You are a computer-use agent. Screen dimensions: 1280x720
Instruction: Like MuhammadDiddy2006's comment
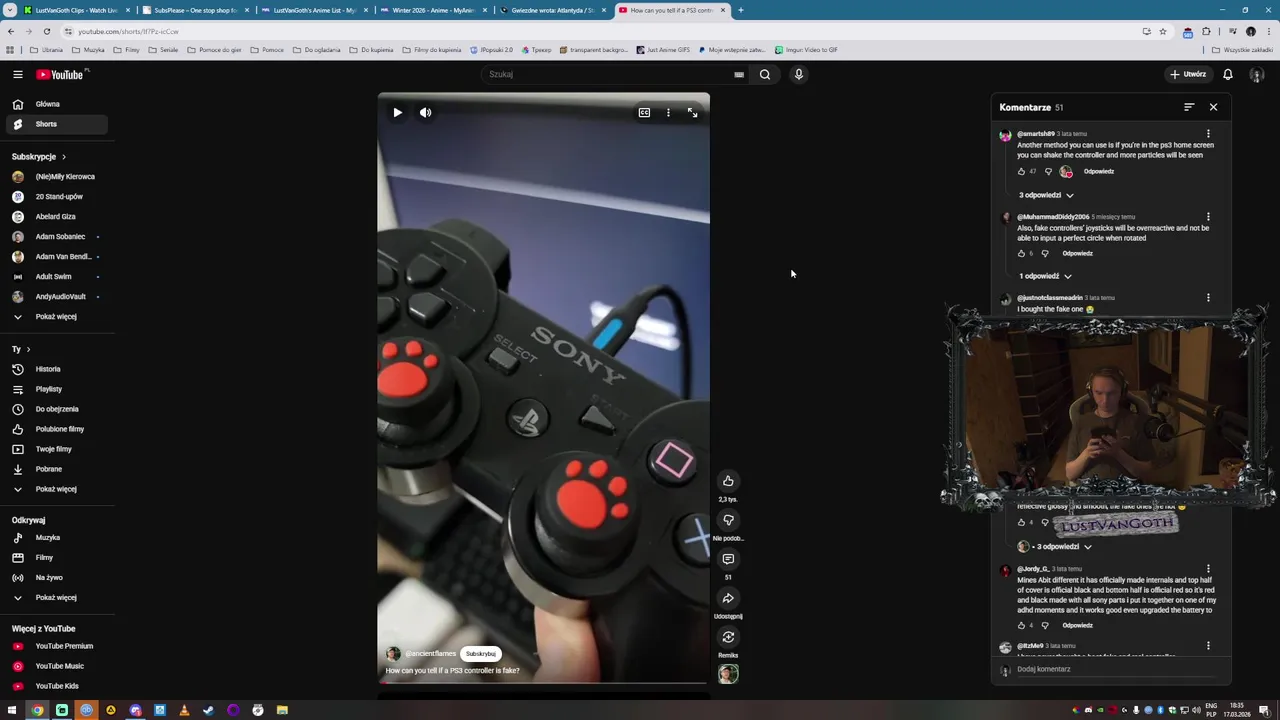[x=1021, y=254]
